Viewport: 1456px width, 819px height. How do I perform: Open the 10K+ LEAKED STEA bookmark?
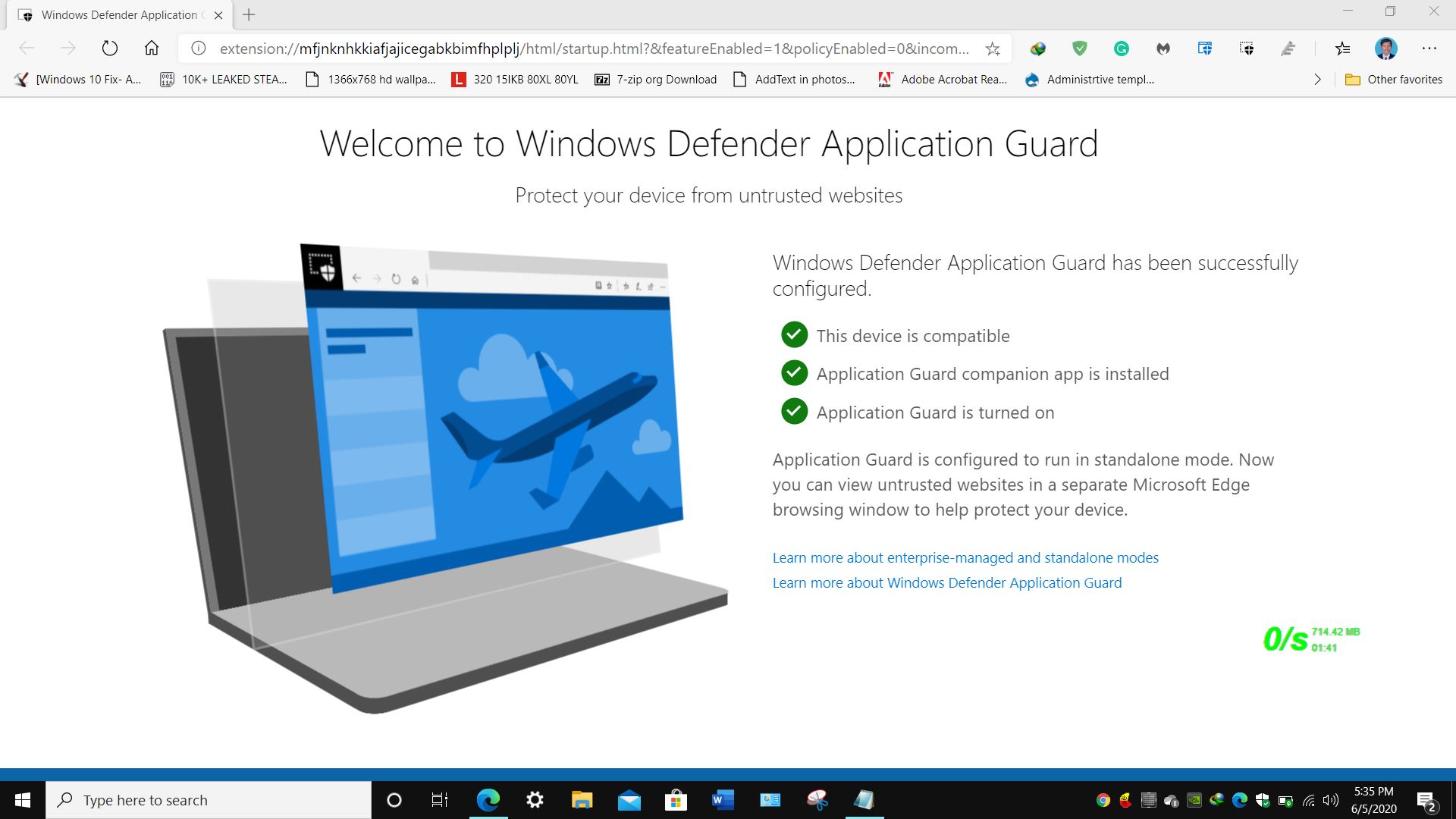coord(224,80)
